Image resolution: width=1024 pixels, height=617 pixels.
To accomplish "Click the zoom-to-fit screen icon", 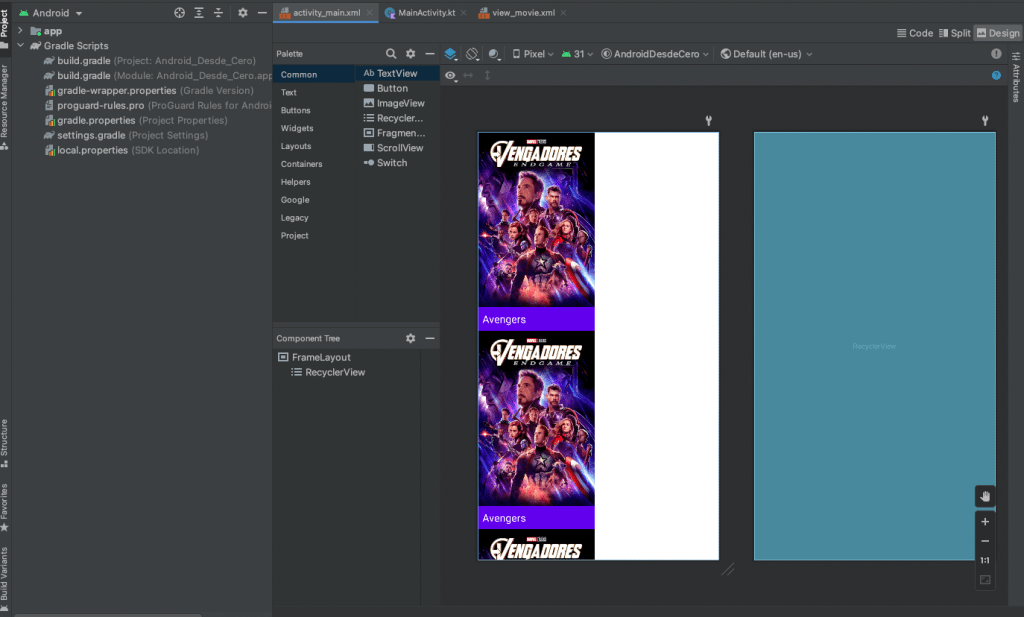I will click(985, 579).
